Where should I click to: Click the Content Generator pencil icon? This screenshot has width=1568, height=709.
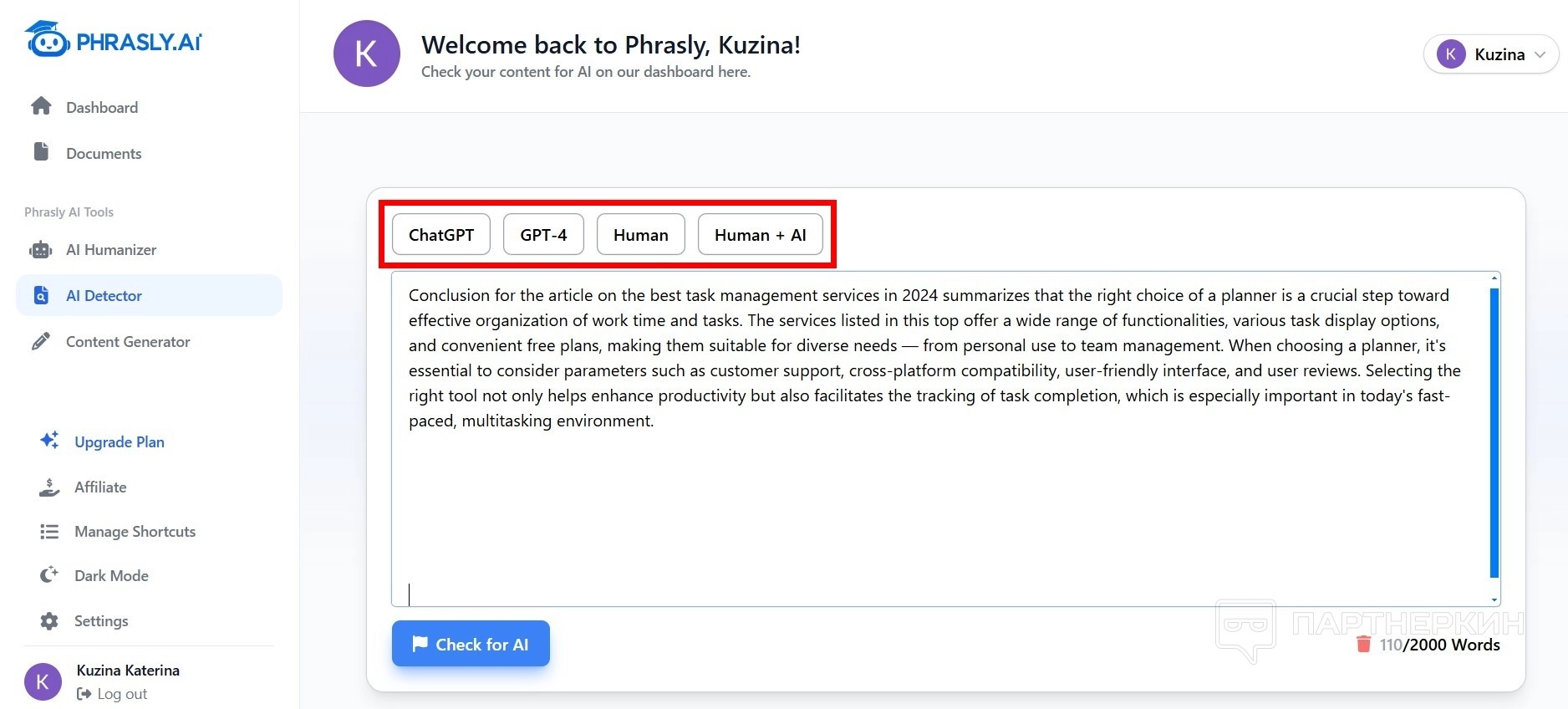[40, 341]
